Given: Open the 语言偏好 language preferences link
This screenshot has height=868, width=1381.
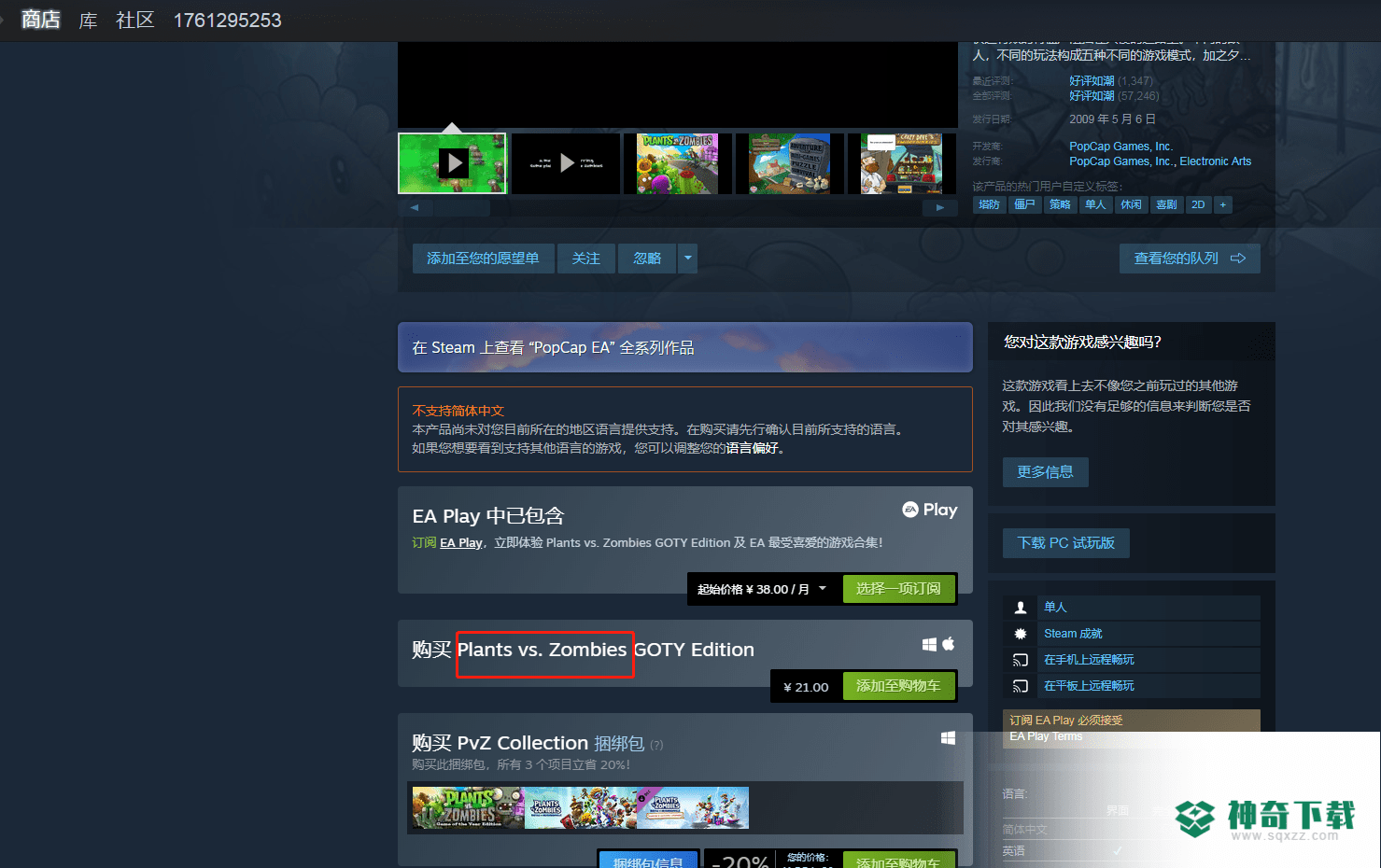Looking at the screenshot, I should click(x=752, y=448).
